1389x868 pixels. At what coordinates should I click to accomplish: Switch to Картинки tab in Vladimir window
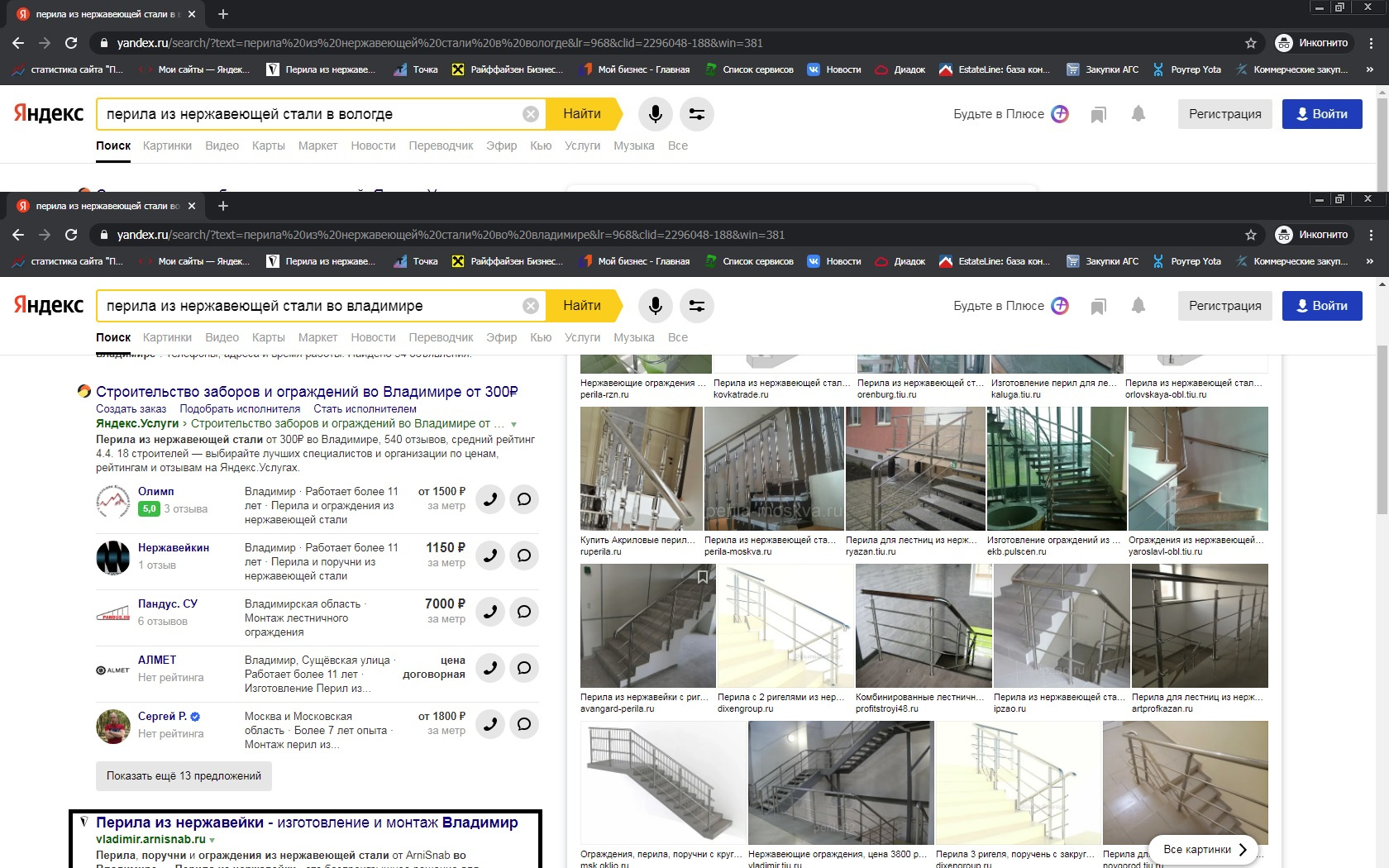[x=167, y=337]
